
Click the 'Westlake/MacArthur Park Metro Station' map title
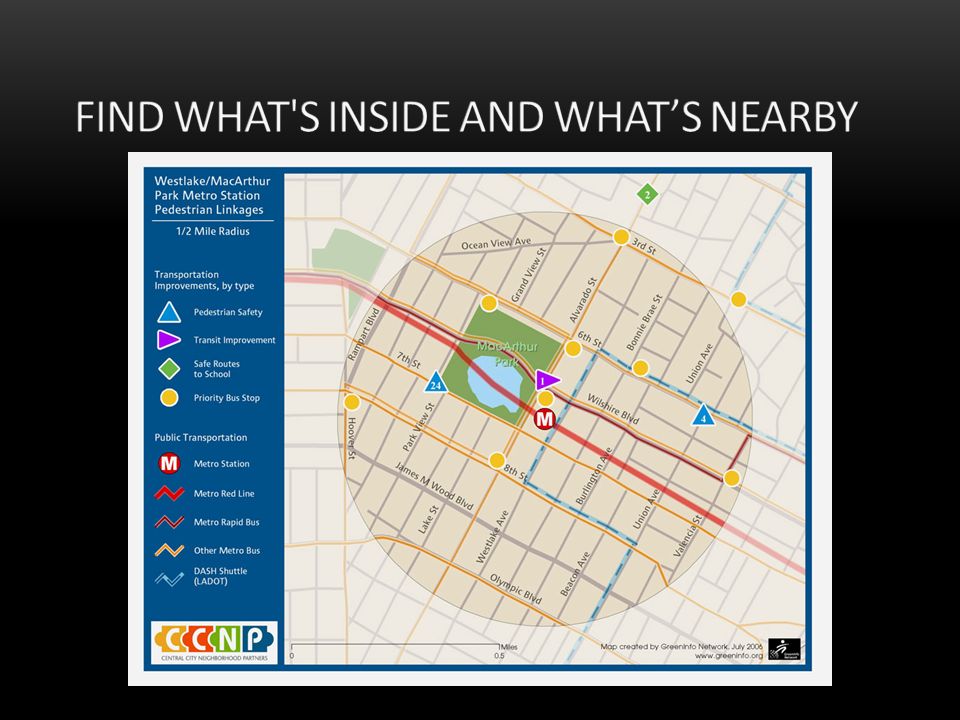[212, 195]
